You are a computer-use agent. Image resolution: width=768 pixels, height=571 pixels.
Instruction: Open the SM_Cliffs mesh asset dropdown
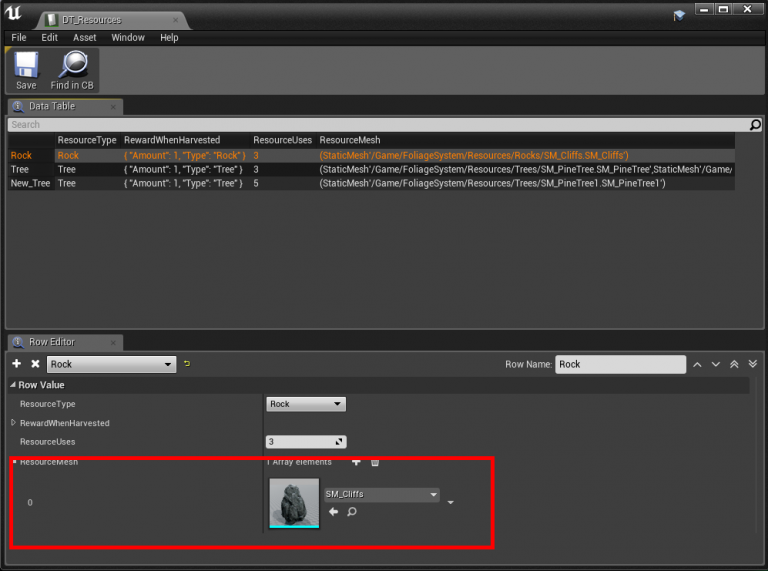point(382,495)
